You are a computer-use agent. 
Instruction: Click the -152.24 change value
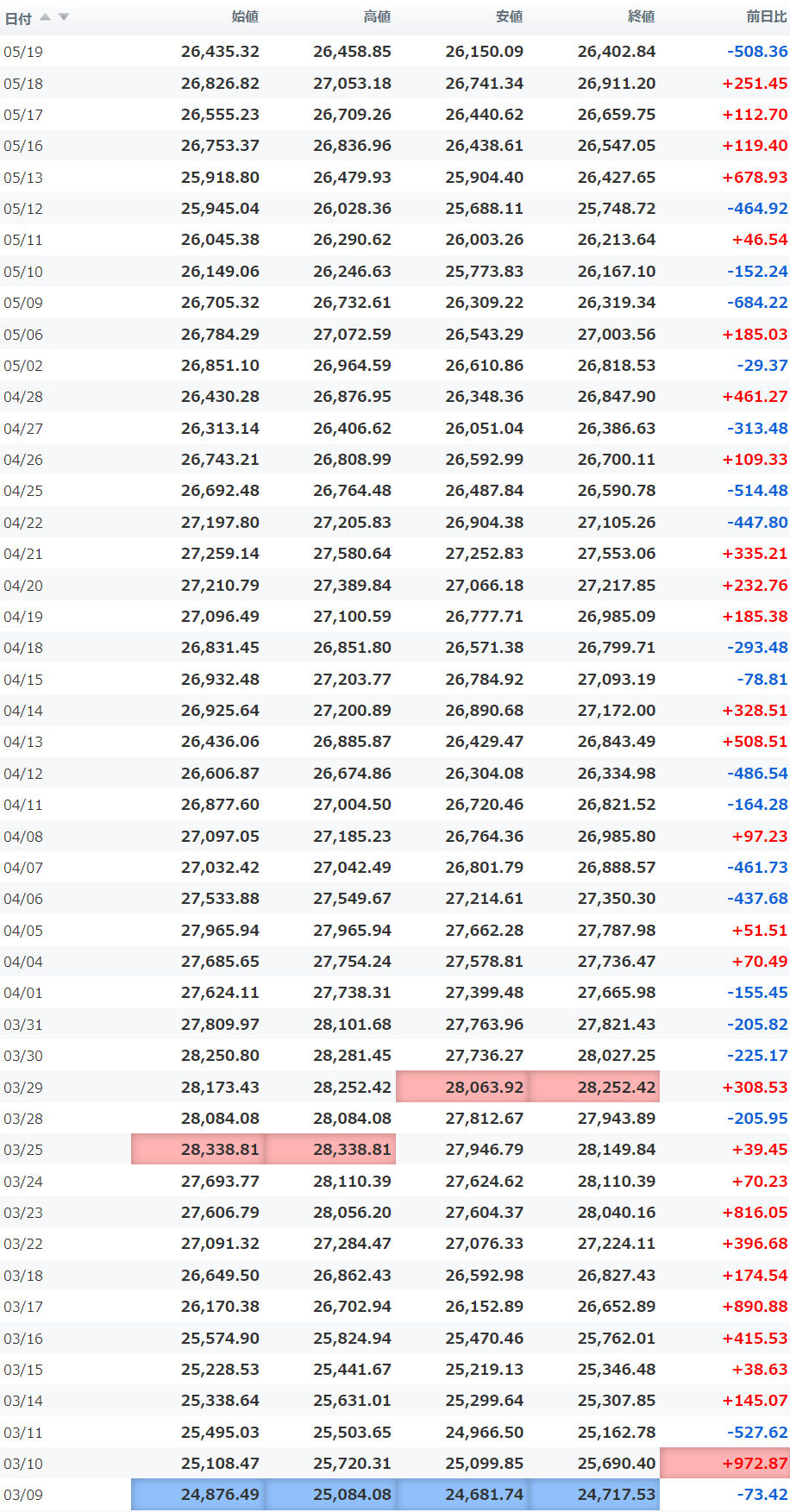757,272
